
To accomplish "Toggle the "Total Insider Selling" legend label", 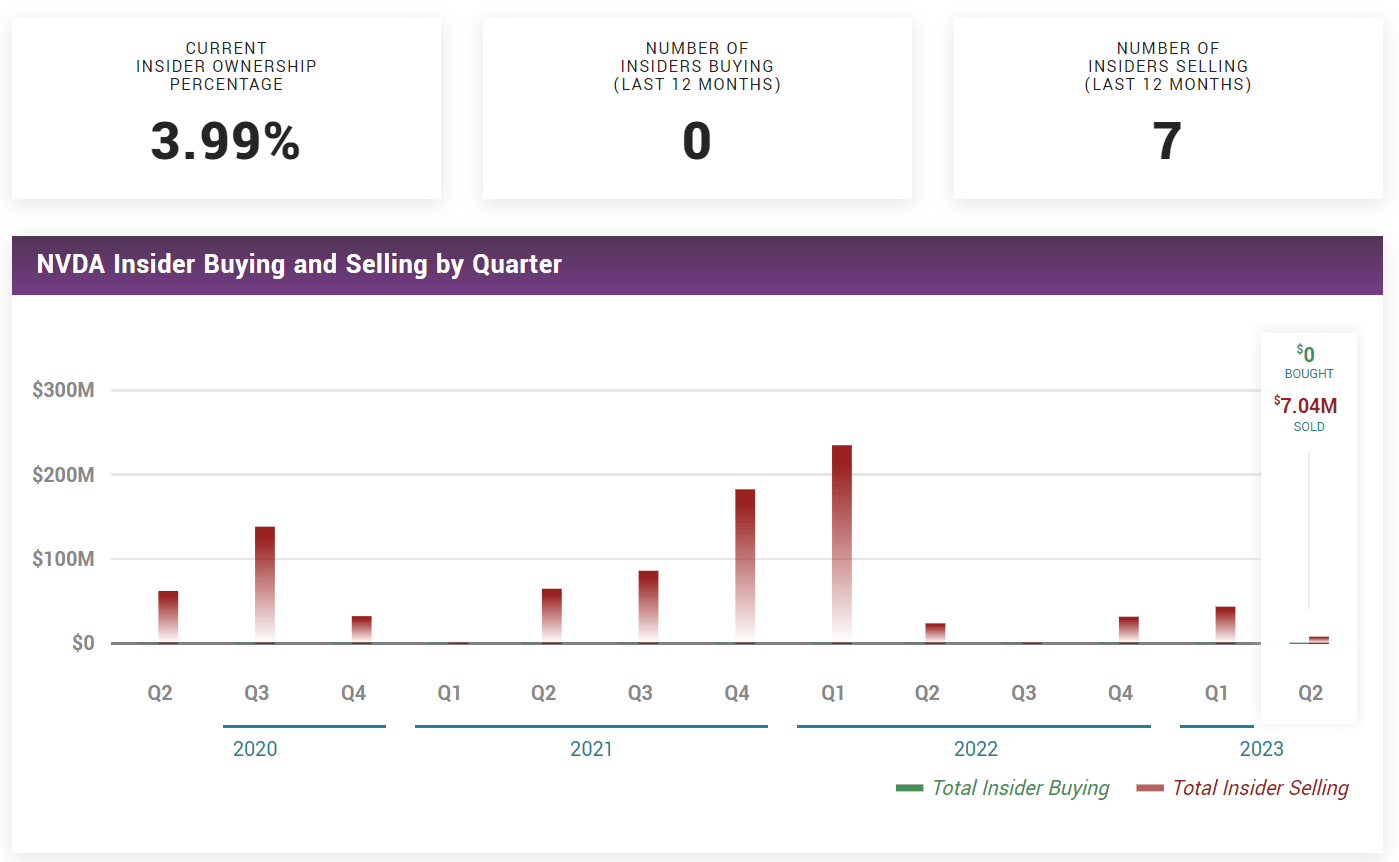I will tap(1260, 788).
